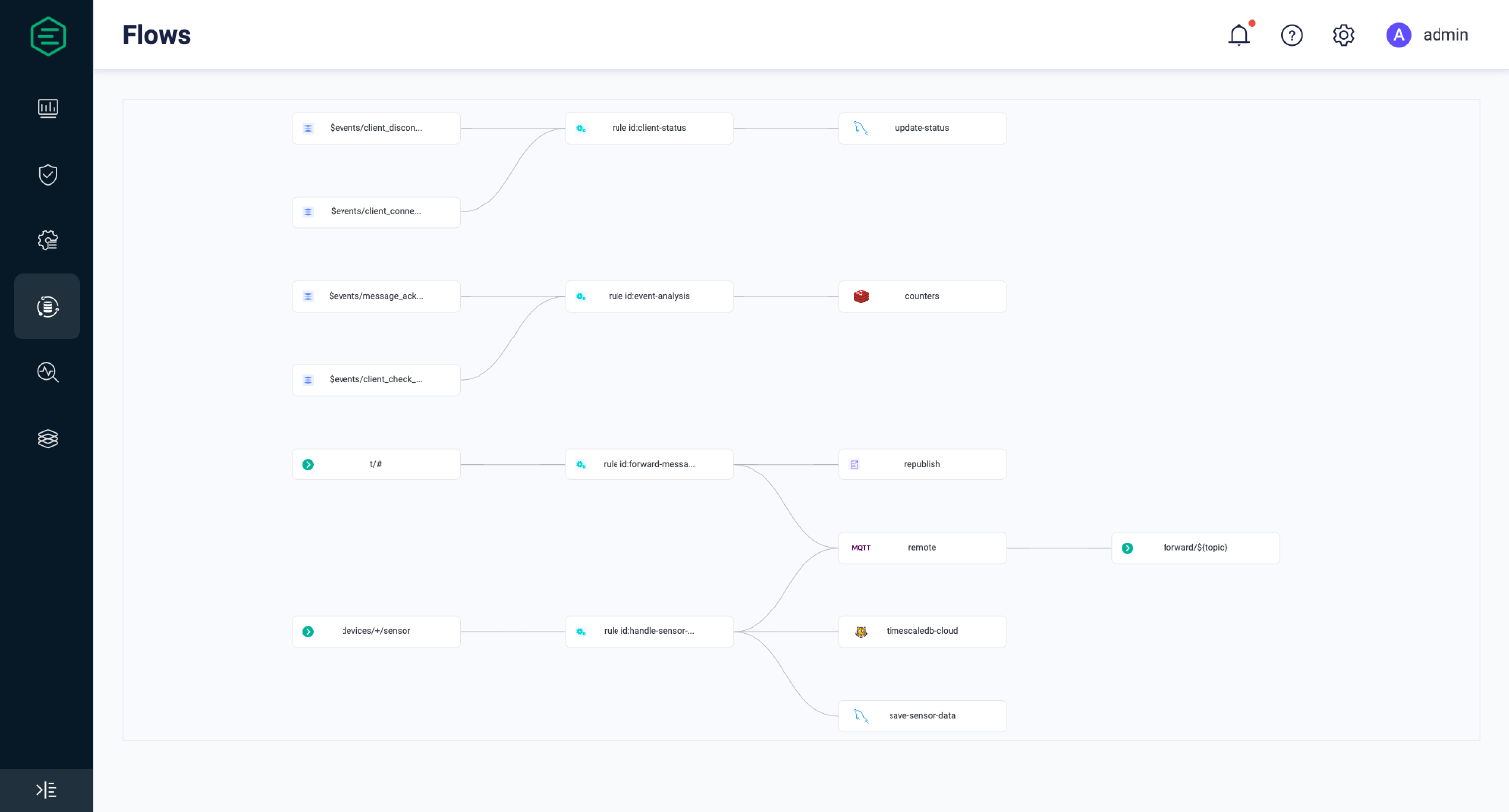
Task: Open the Diagnose tools sidebar icon
Action: (48, 372)
